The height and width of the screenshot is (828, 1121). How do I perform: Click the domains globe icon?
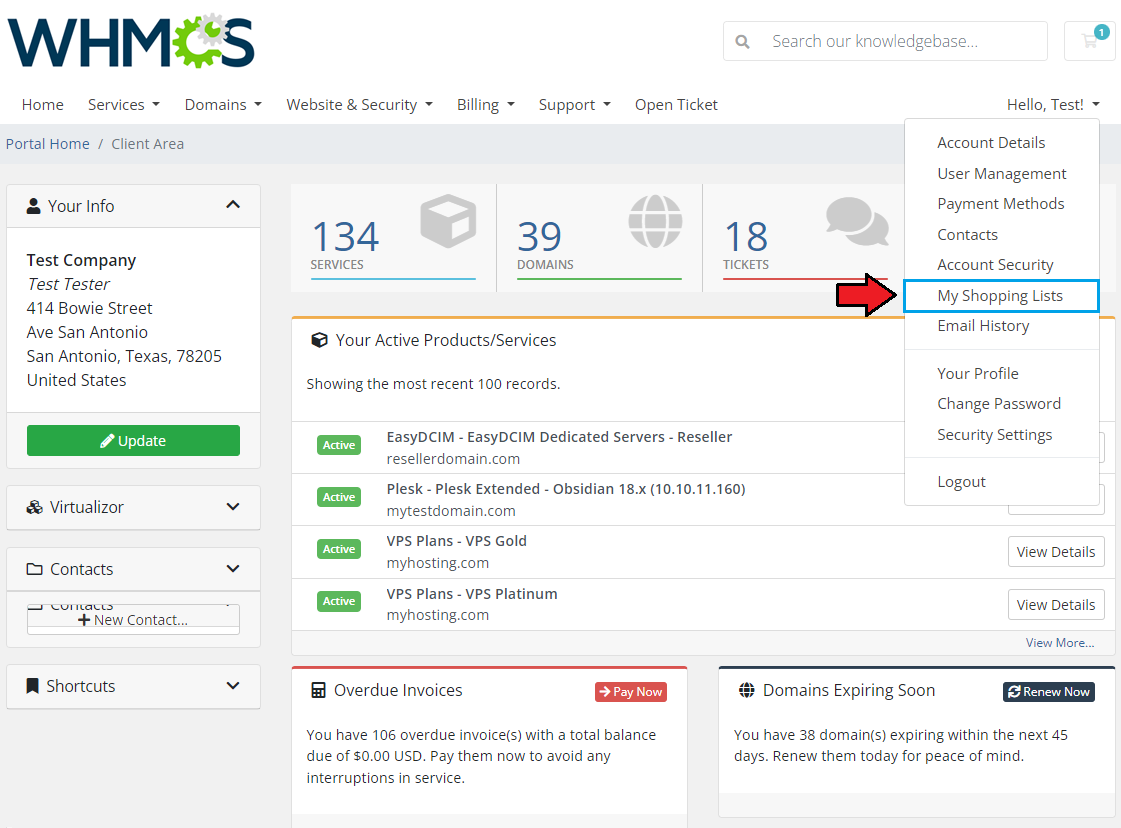point(655,221)
